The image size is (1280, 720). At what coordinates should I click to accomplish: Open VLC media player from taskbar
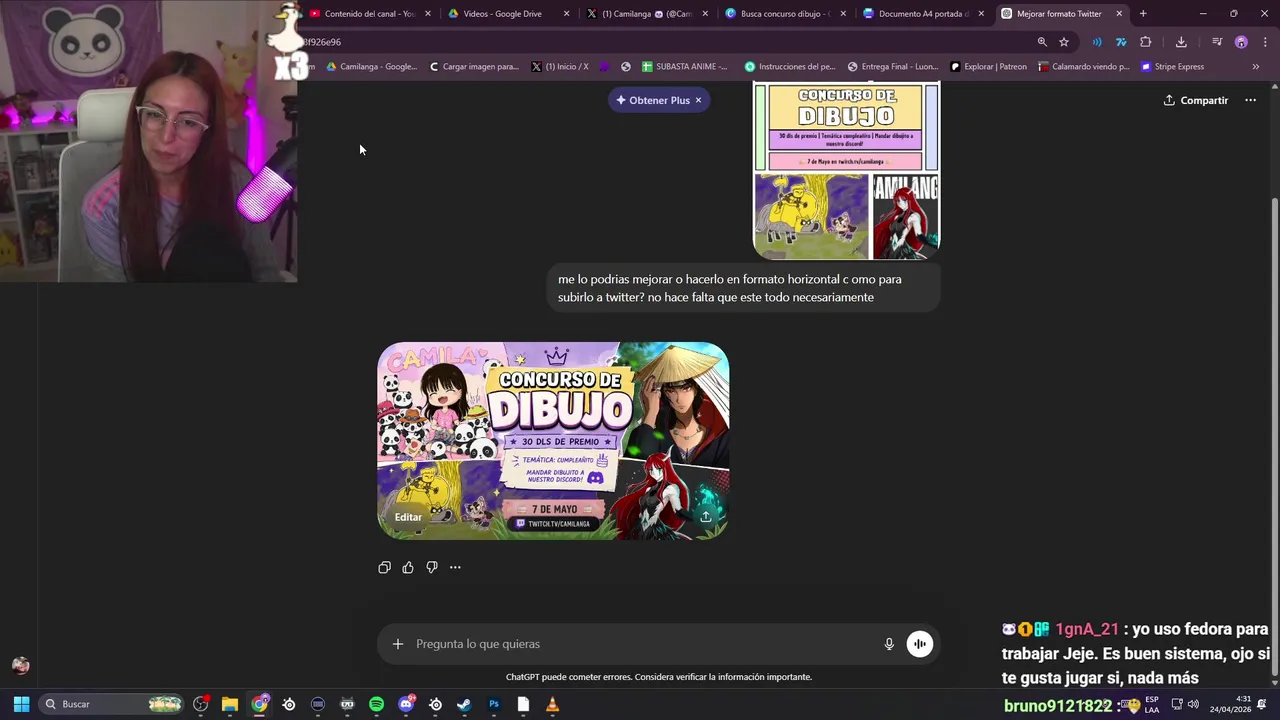[552, 704]
